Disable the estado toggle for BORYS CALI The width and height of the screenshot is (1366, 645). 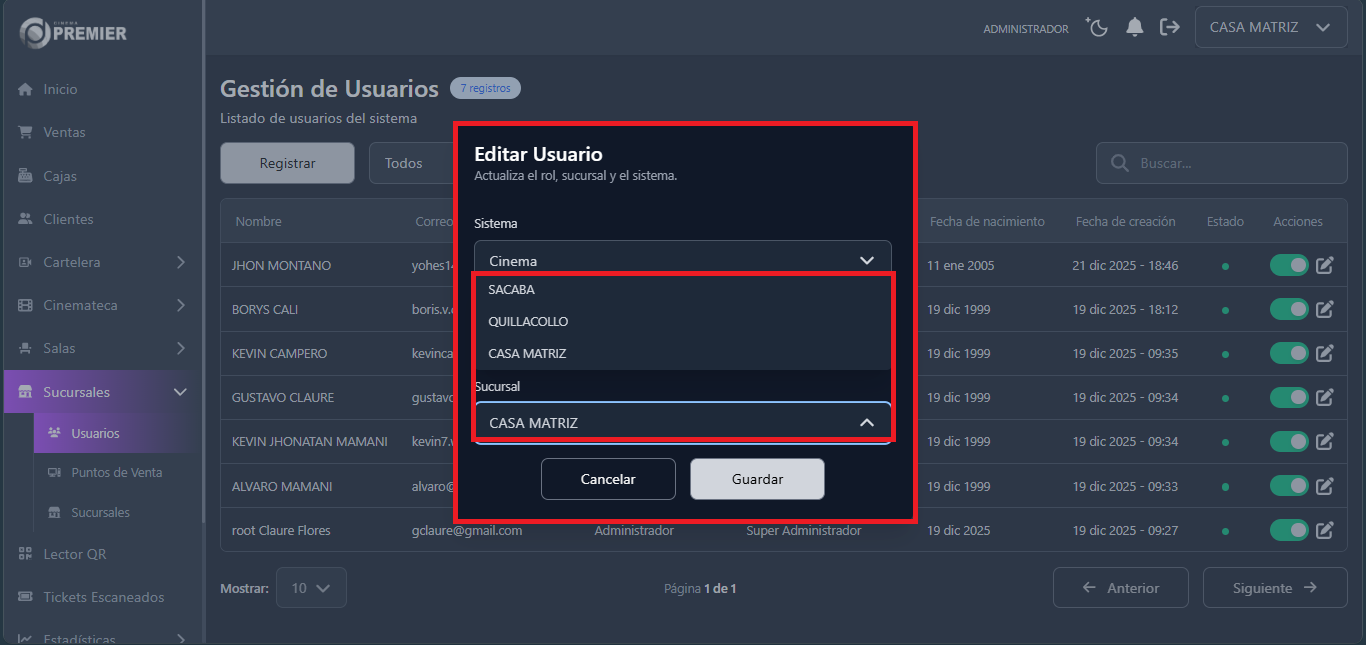[x=1289, y=309]
